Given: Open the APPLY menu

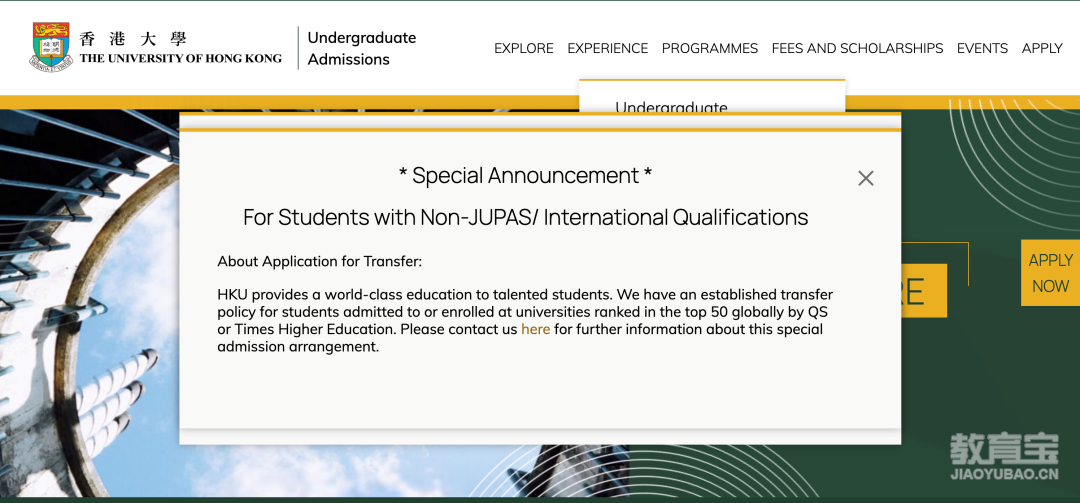Looking at the screenshot, I should coord(1042,48).
